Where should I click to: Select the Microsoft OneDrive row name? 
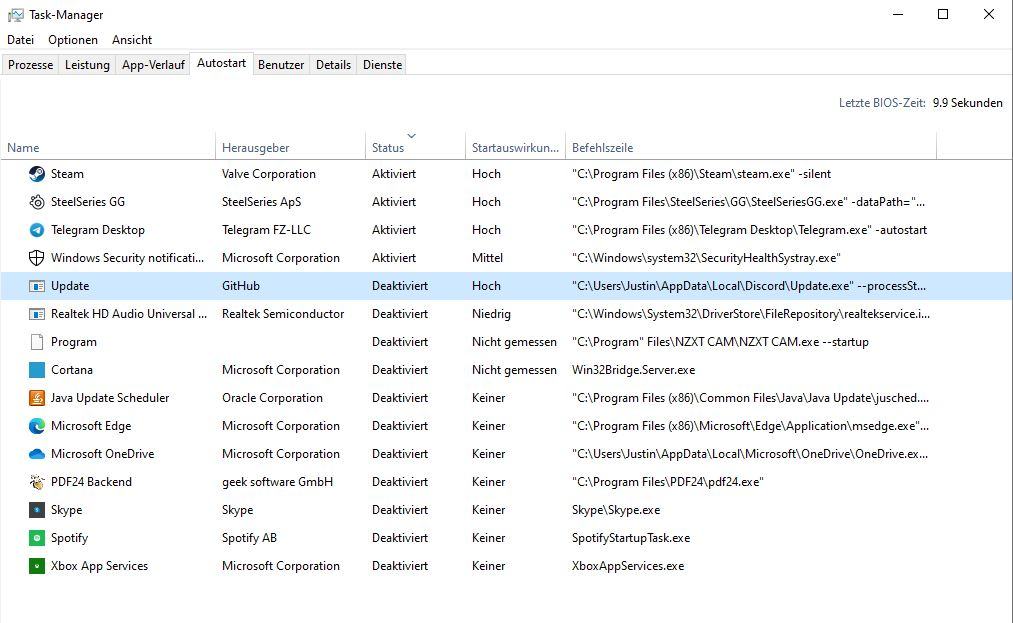(x=103, y=454)
